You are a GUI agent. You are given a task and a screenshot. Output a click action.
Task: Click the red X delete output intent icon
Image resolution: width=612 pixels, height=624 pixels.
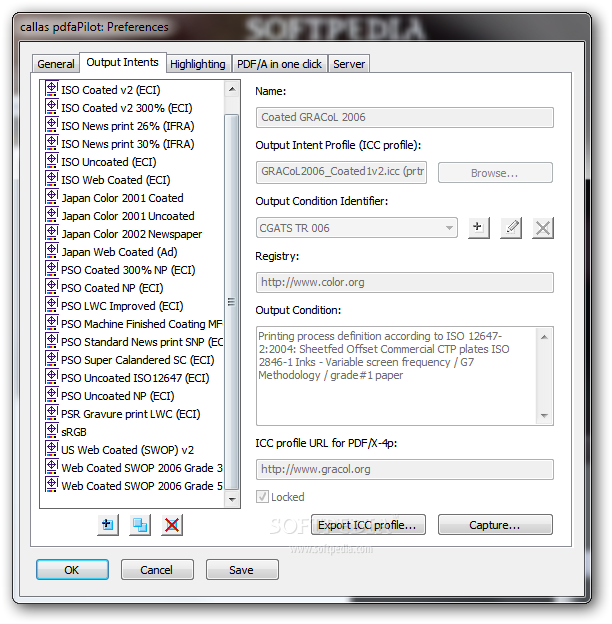172,525
